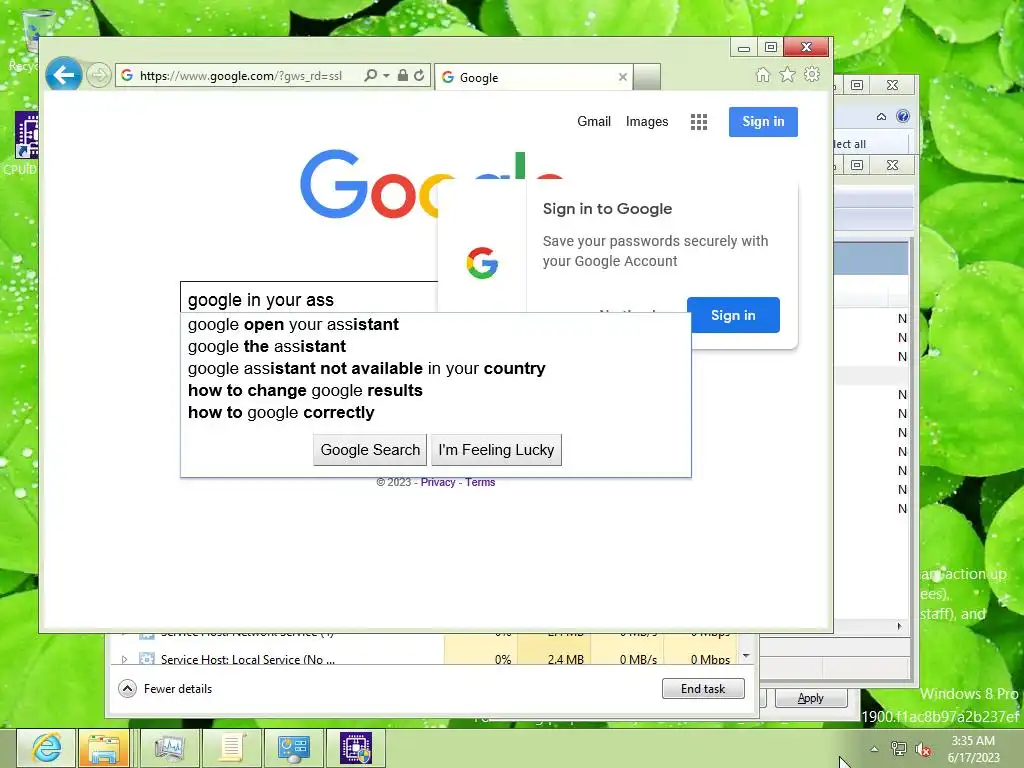Open Internet Explorer from the taskbar

(46, 748)
